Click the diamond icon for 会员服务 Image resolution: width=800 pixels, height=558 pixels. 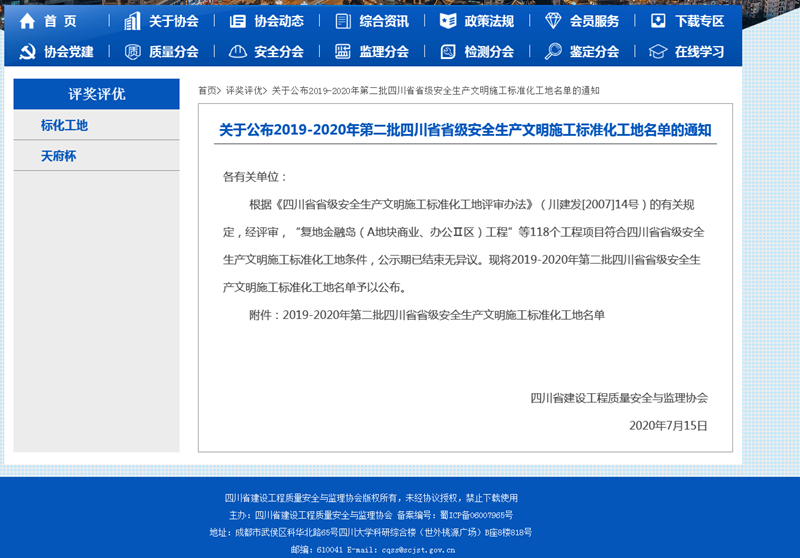click(553, 21)
